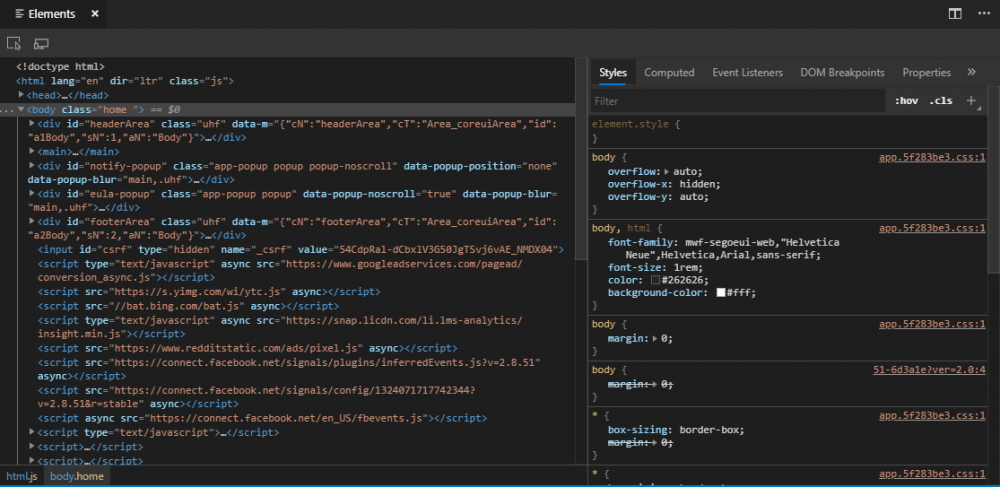Open color picker for #262626 swatch
The width and height of the screenshot is (1000, 487).
coord(656,280)
